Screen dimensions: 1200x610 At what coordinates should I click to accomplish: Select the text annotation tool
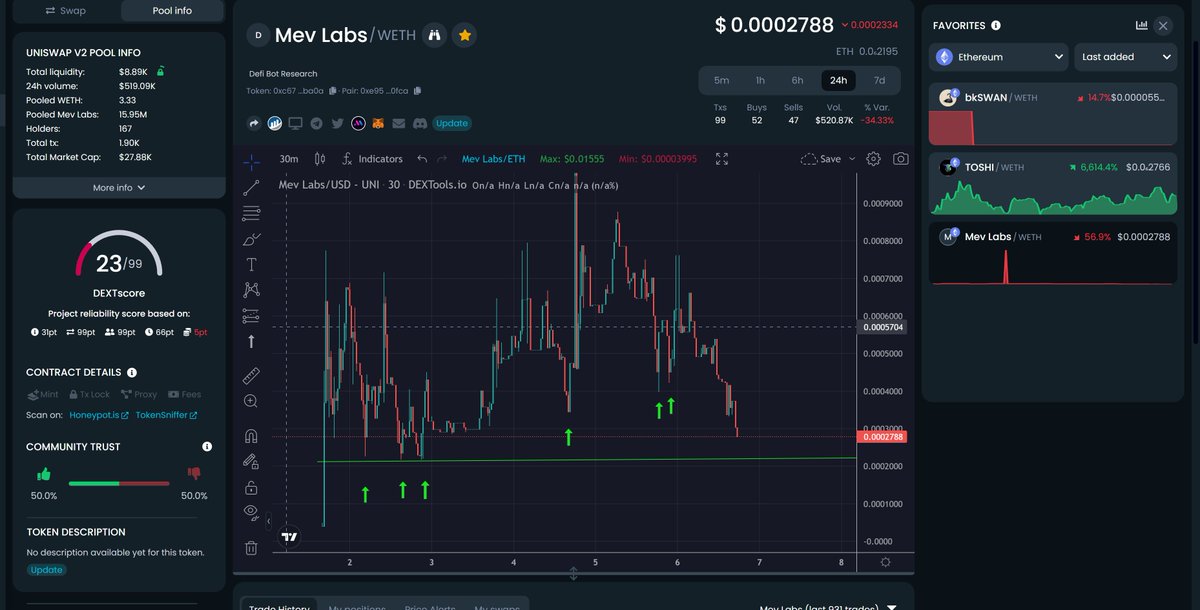coord(251,265)
